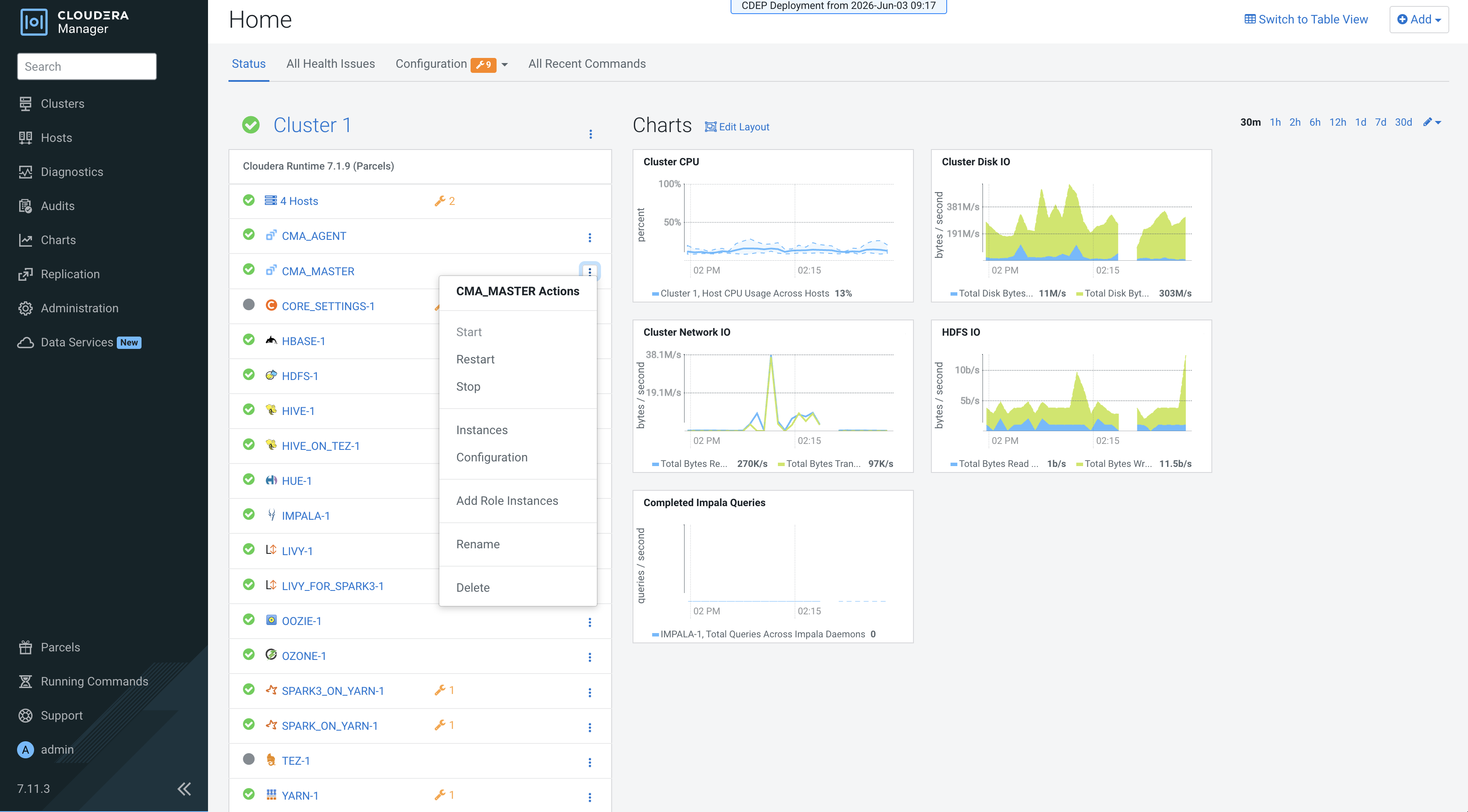The width and height of the screenshot is (1468, 812).
Task: Open the Cluster 1 title link
Action: pyautogui.click(x=312, y=125)
